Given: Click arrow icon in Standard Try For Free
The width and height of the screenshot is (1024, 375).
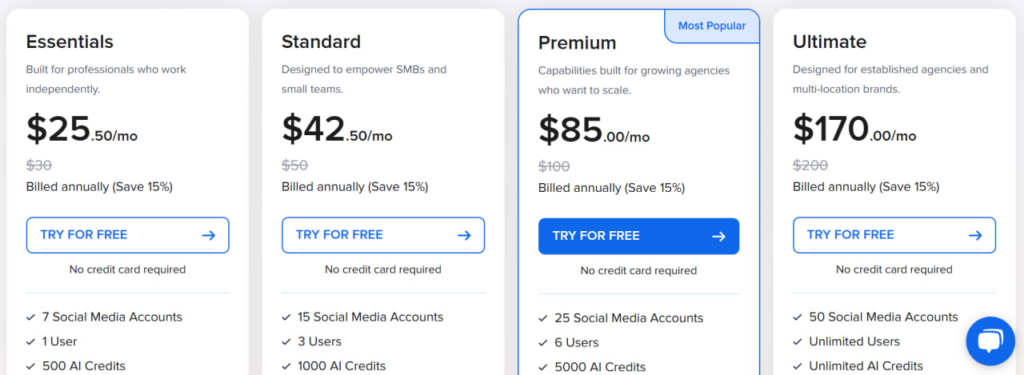Looking at the screenshot, I should click(x=464, y=235).
